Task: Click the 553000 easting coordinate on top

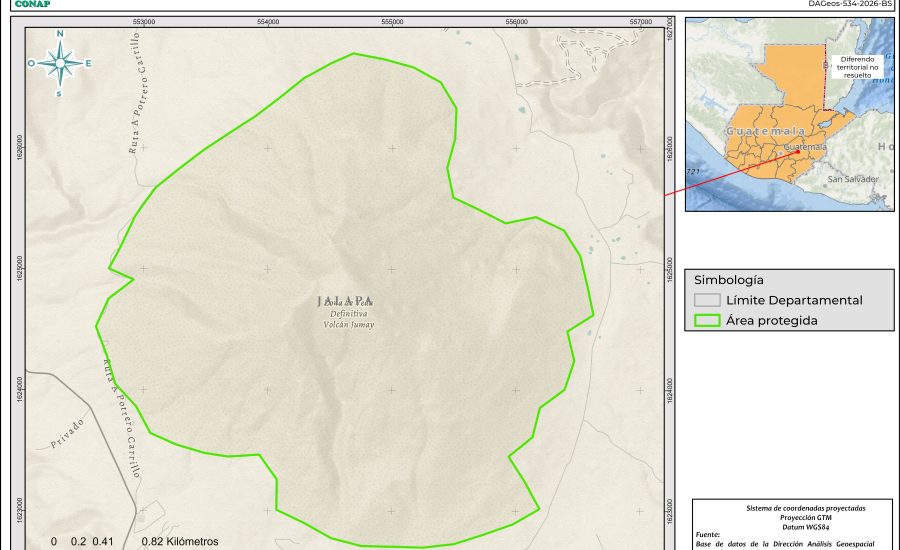Action: click(x=143, y=21)
